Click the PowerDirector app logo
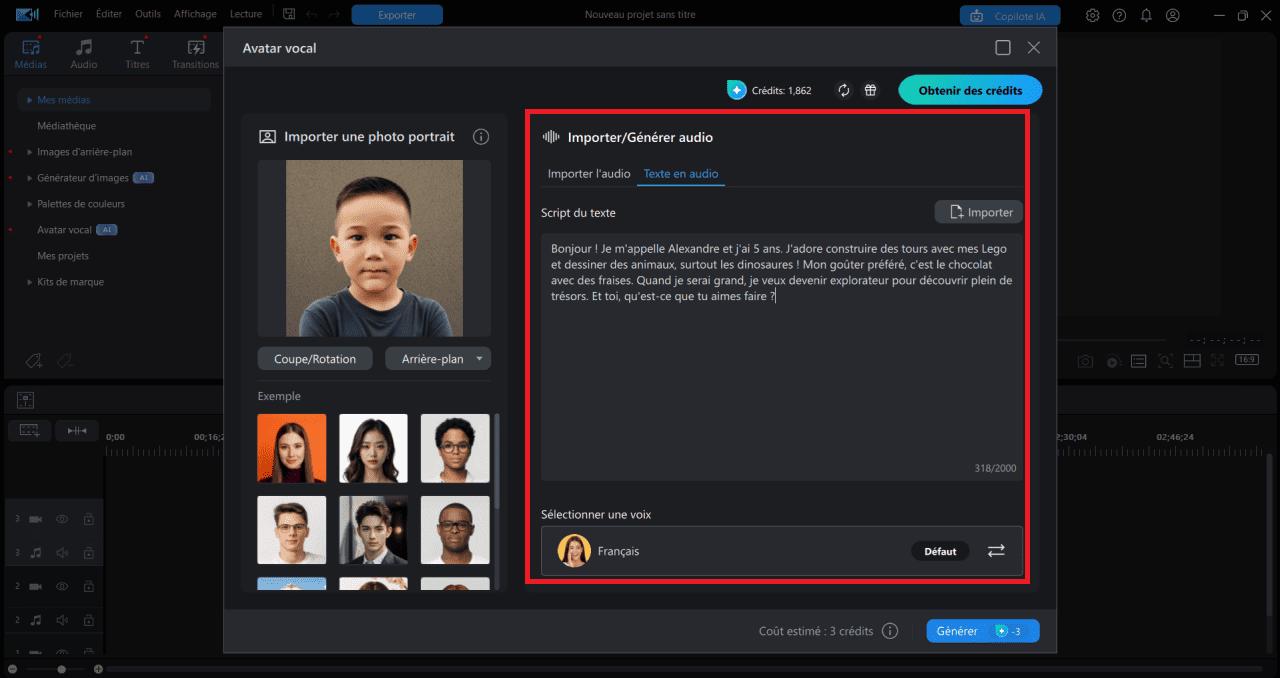The image size is (1280, 678). pyautogui.click(x=28, y=14)
